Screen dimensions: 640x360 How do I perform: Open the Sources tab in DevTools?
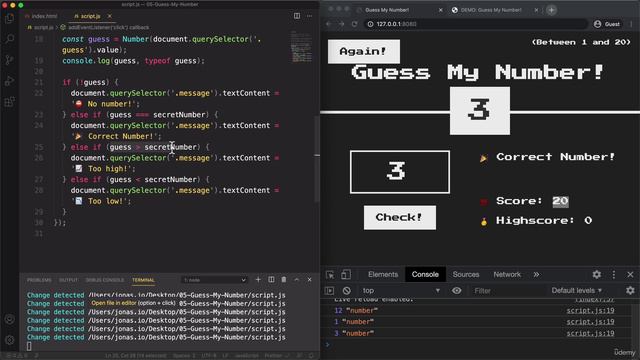click(466, 275)
